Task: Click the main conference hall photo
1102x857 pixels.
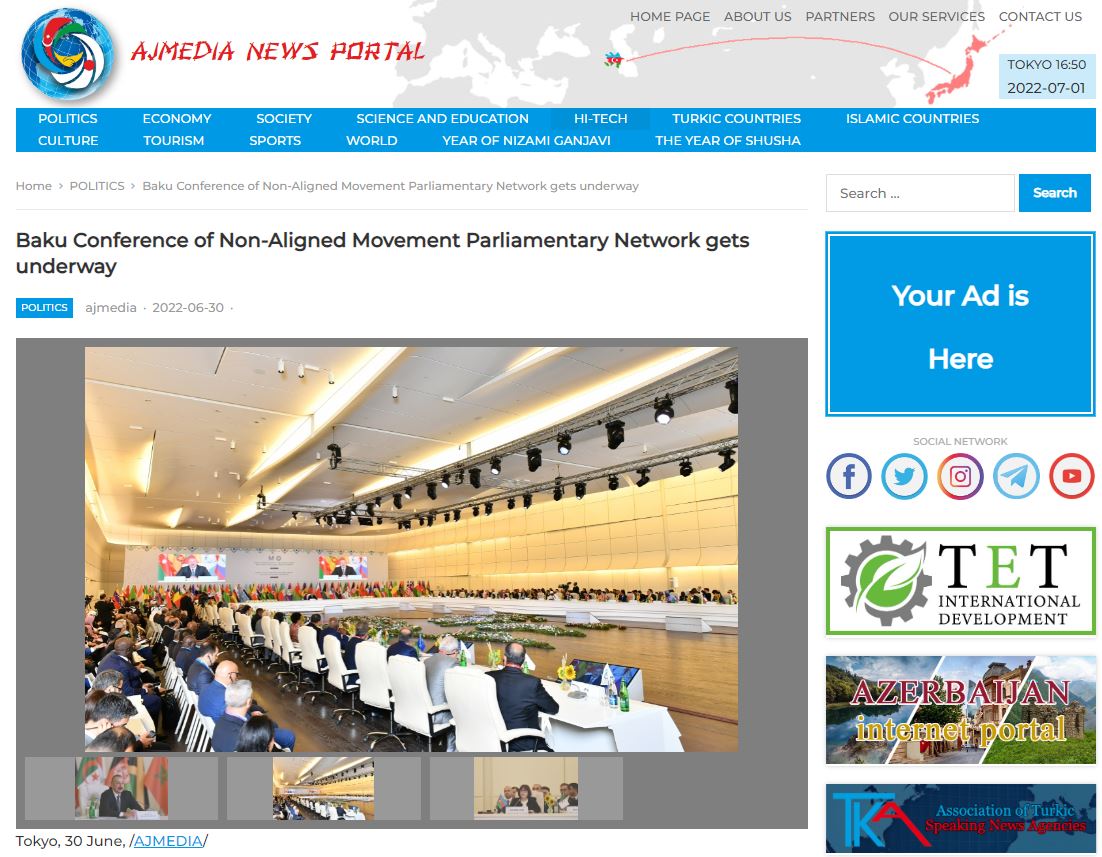Action: click(411, 549)
